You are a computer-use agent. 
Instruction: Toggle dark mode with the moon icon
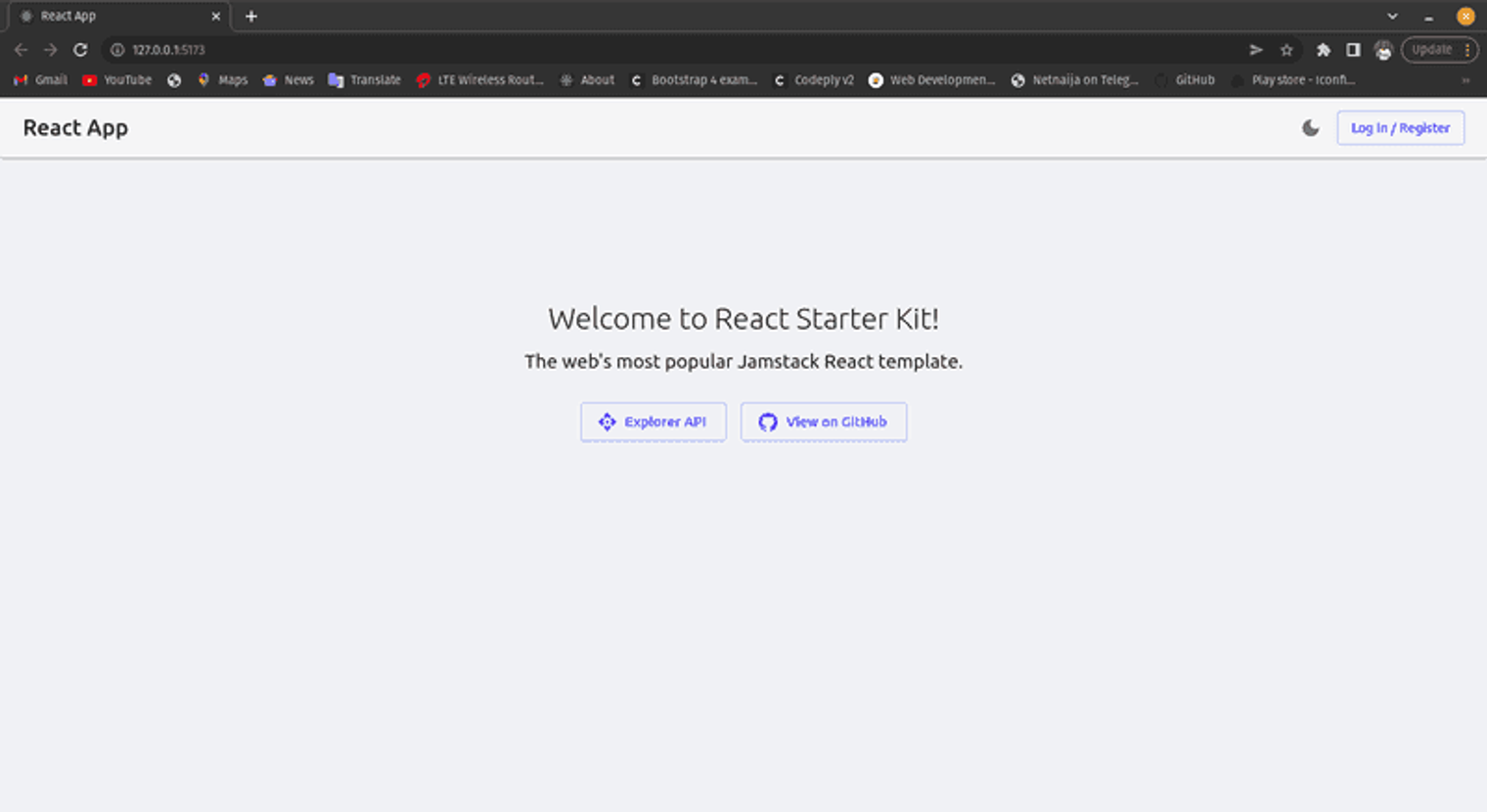pos(1310,128)
